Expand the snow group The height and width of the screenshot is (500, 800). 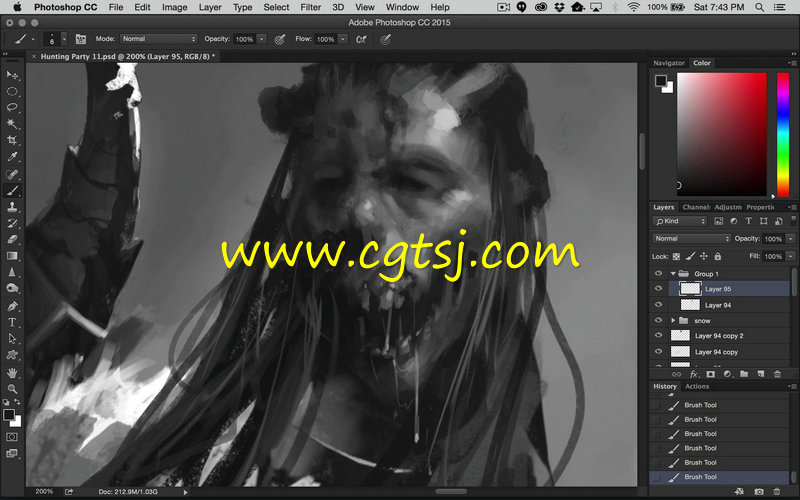[673, 320]
